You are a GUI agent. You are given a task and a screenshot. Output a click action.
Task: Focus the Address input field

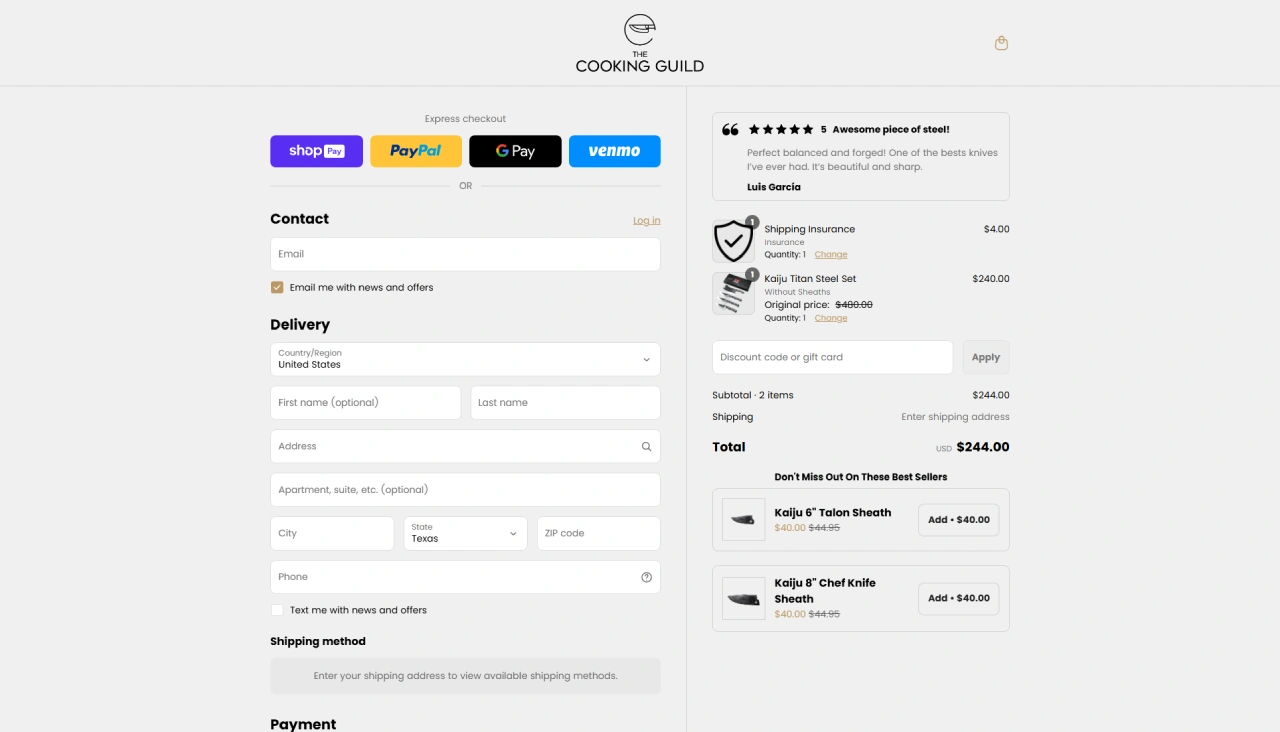[465, 446]
